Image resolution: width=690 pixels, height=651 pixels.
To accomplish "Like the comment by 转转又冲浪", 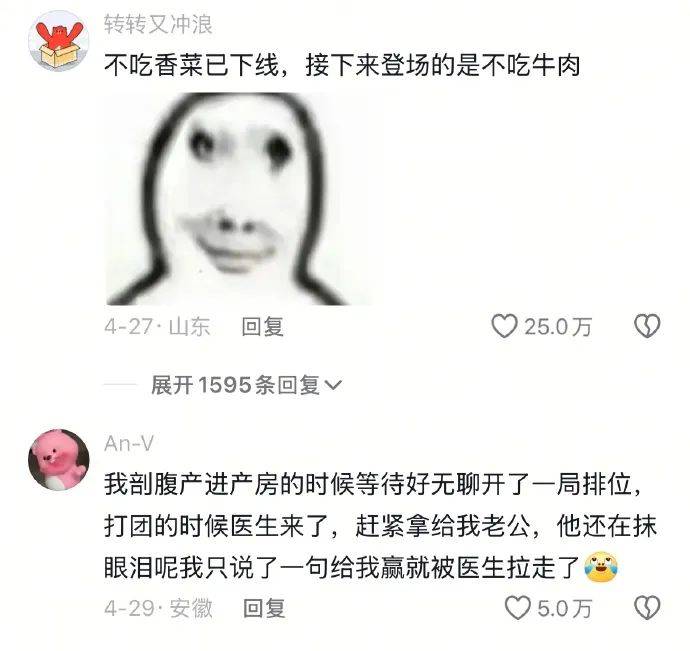I will tap(504, 326).
